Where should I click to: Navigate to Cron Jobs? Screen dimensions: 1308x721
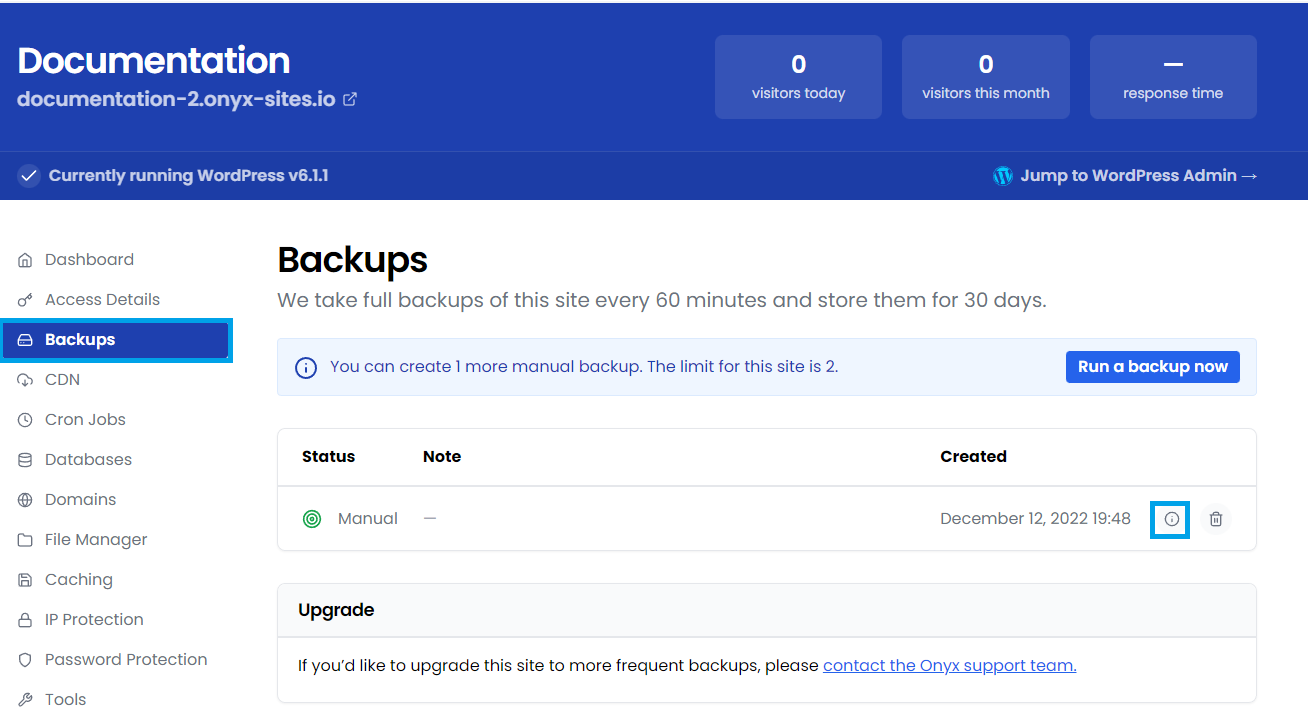85,420
